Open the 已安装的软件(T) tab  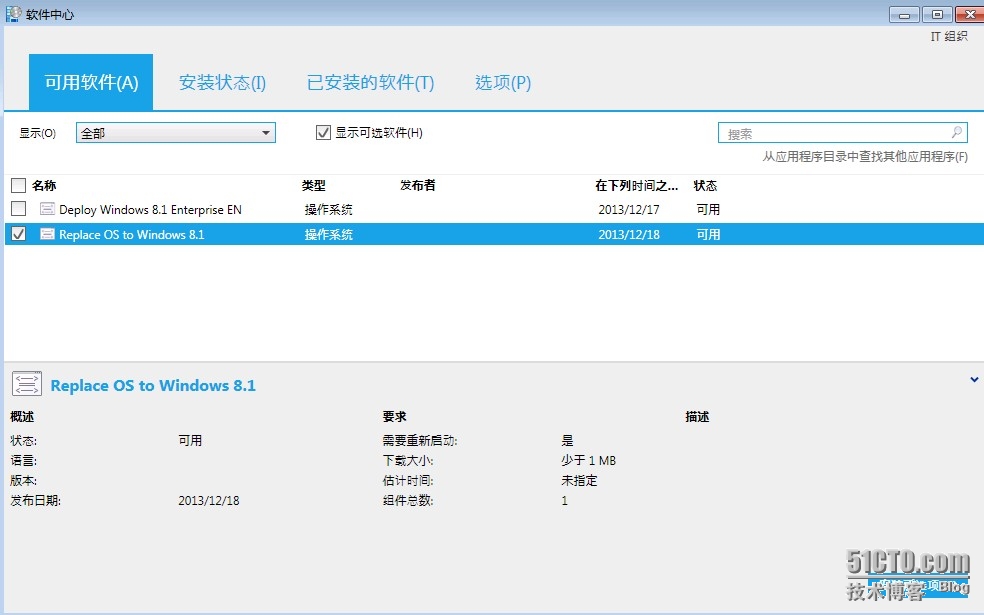(370, 82)
